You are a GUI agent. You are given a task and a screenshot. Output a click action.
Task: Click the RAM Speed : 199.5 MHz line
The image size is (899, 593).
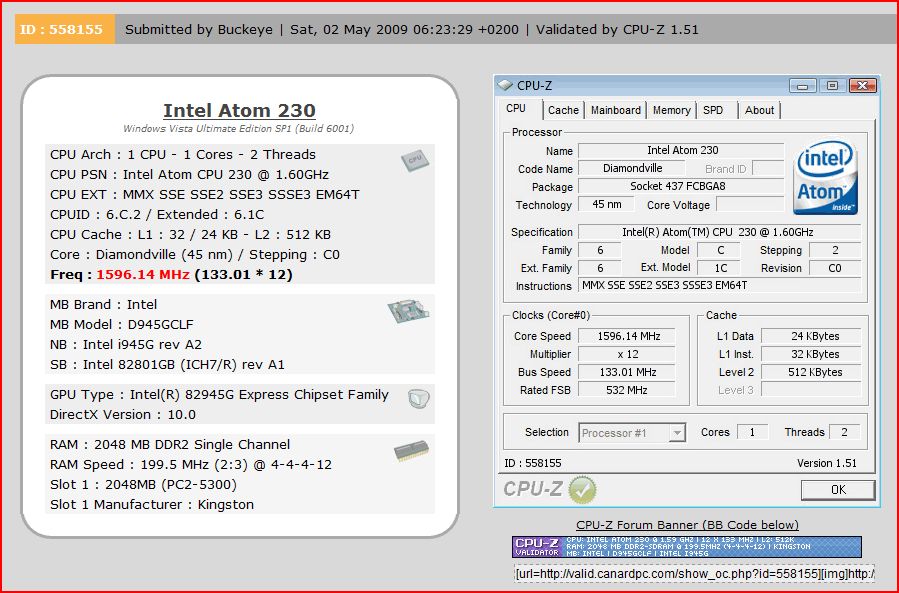click(191, 465)
